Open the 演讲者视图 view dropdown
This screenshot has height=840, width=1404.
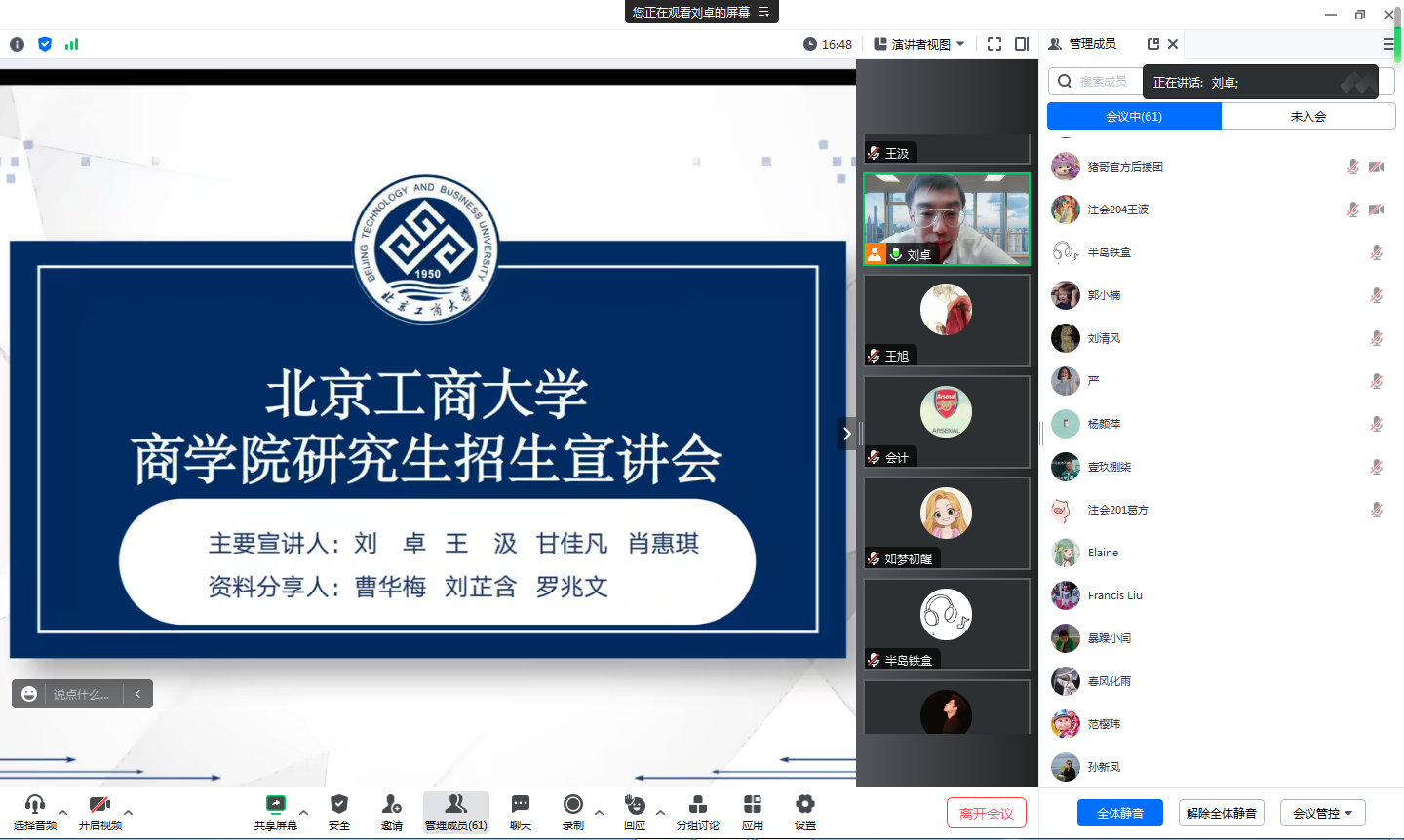coord(919,44)
